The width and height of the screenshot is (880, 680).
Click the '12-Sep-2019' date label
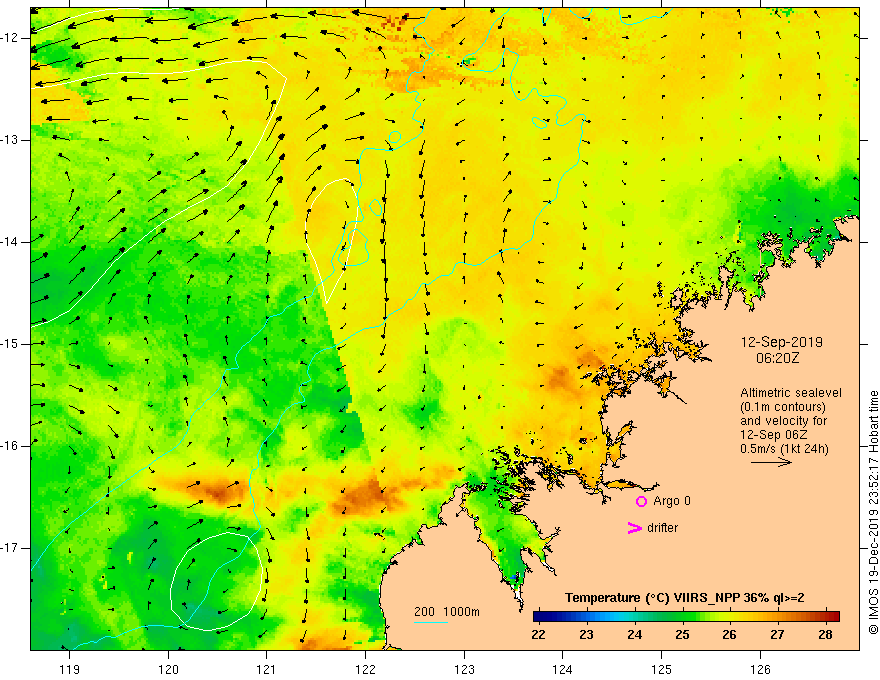pos(782,342)
